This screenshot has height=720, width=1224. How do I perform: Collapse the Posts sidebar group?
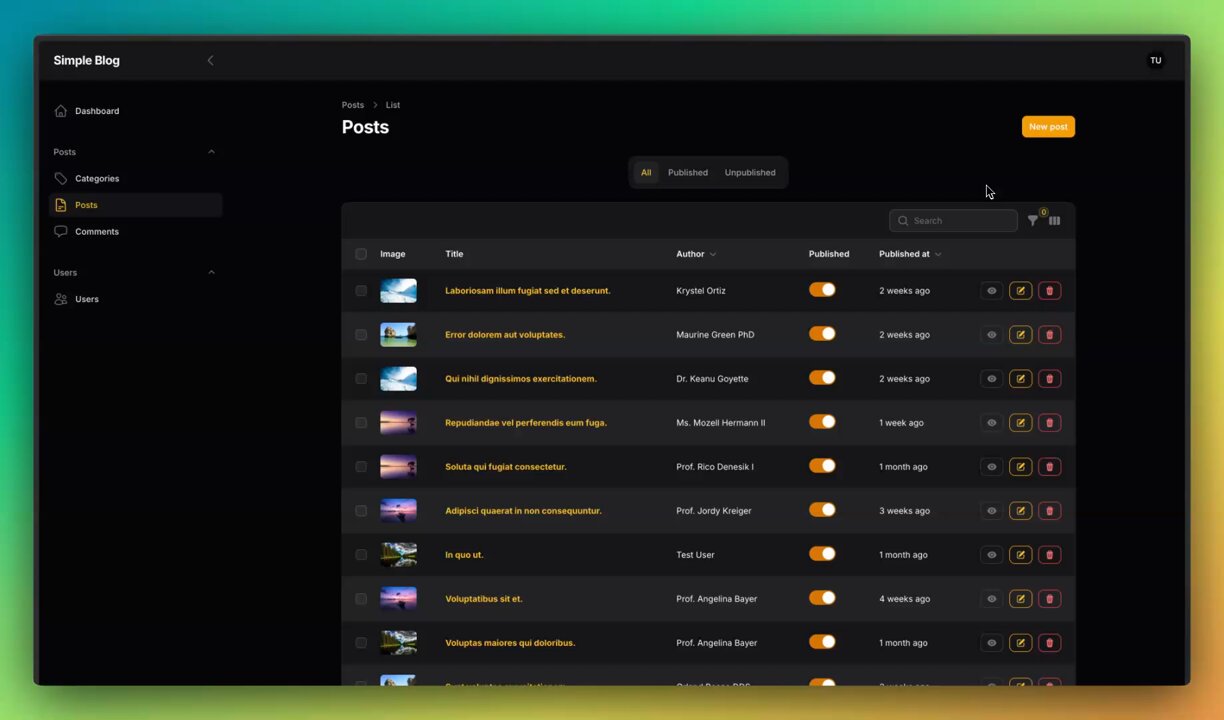[211, 152]
